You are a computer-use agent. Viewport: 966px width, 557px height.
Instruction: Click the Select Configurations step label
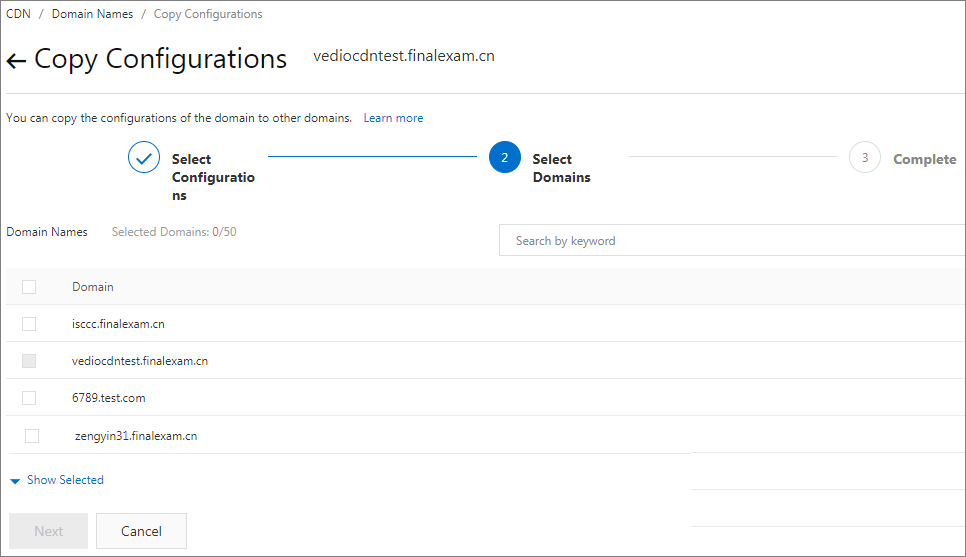click(x=213, y=177)
